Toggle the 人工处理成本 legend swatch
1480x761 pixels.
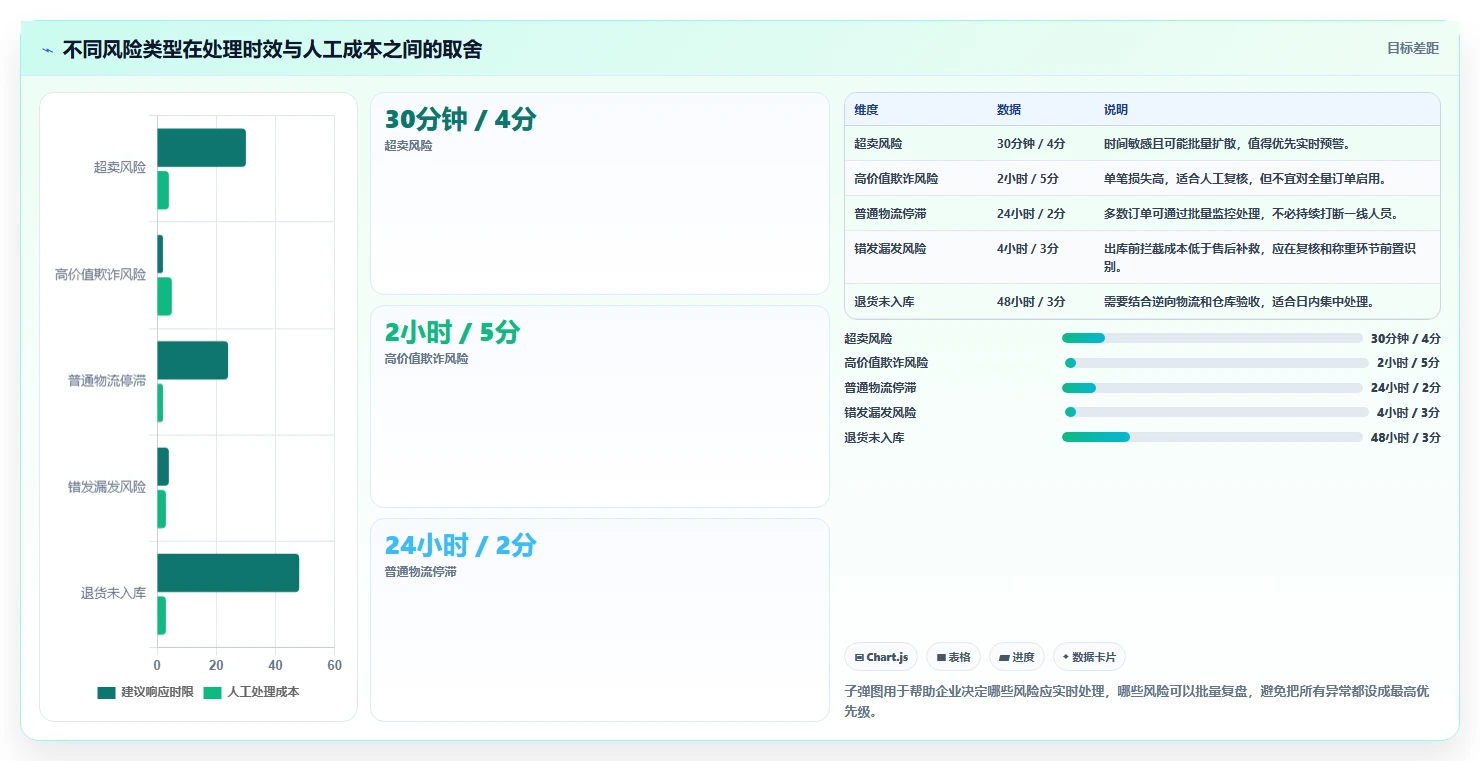coord(212,692)
